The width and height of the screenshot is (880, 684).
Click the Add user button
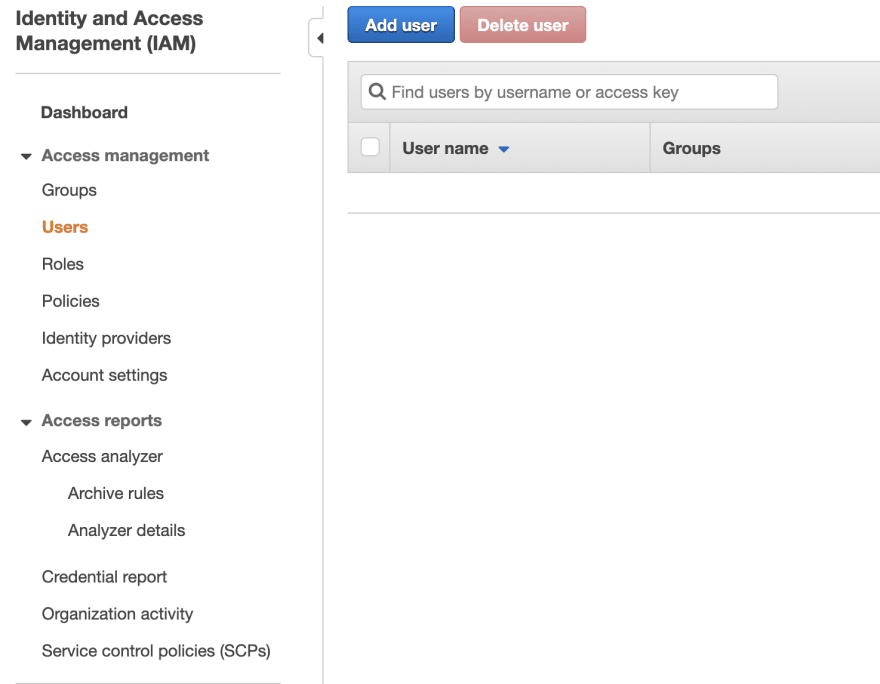(x=401, y=25)
